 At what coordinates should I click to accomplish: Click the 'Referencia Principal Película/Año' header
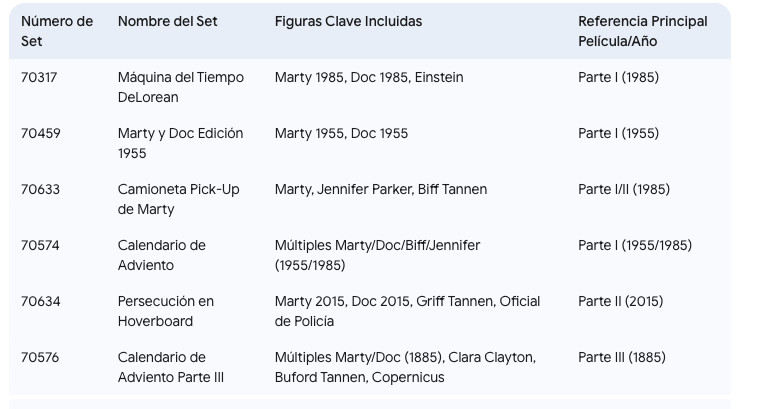coord(642,31)
